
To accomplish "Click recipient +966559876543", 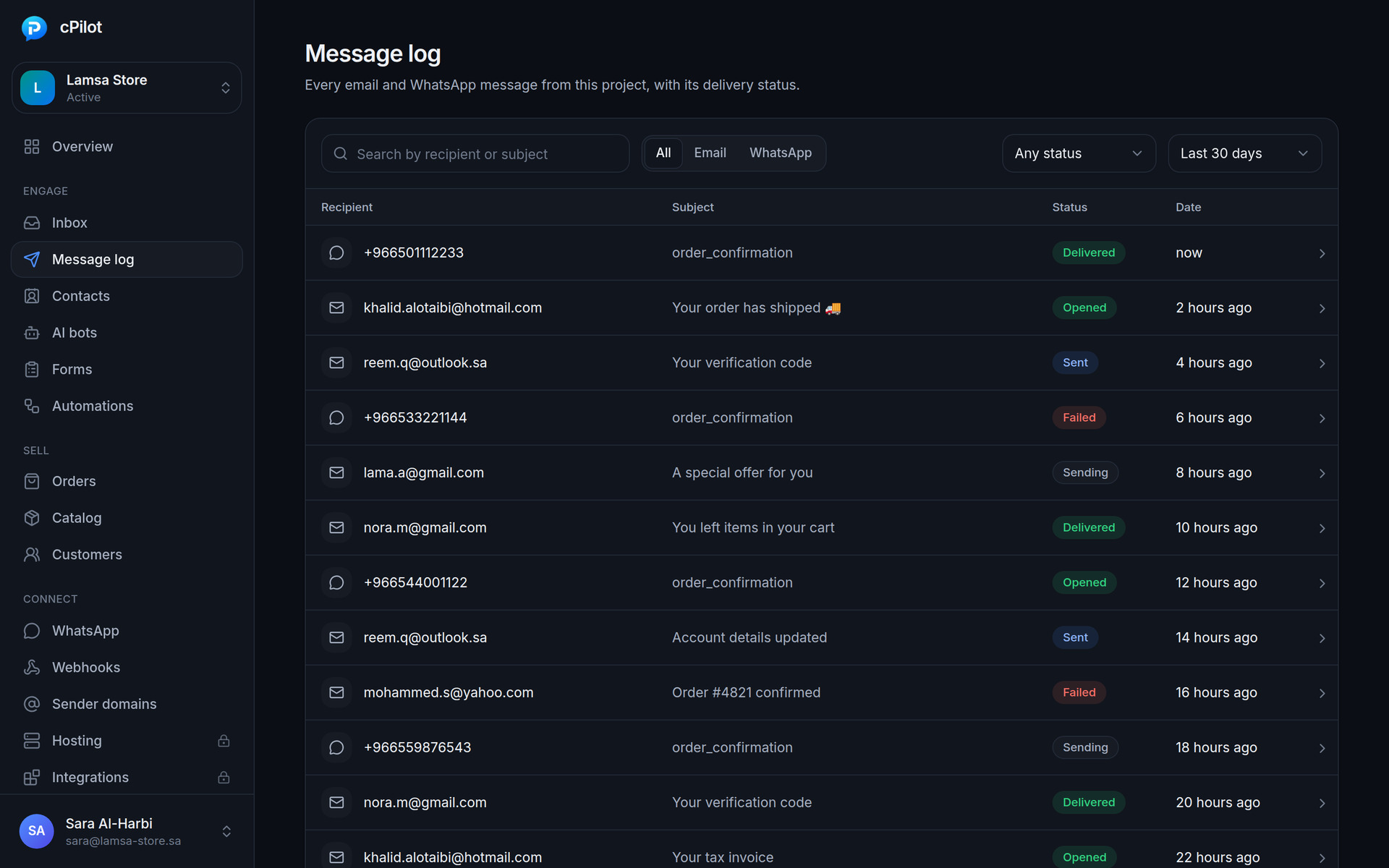I will (x=417, y=747).
